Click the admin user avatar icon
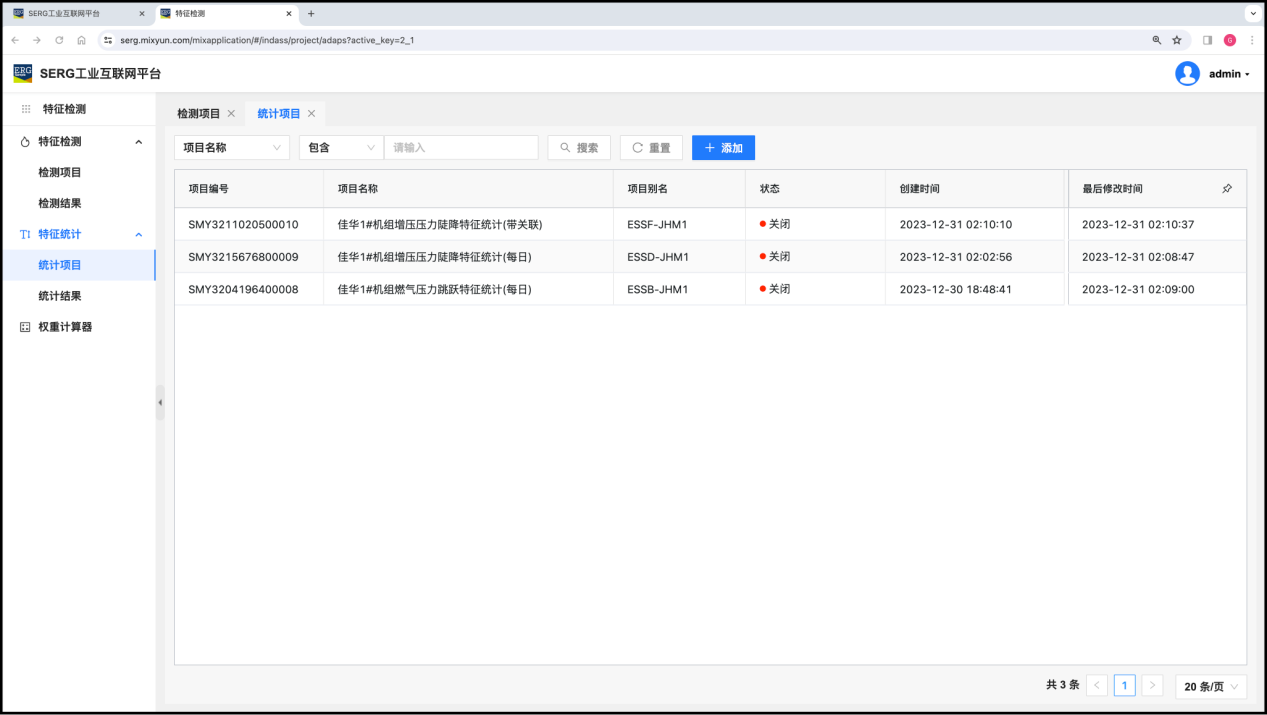 (1187, 74)
